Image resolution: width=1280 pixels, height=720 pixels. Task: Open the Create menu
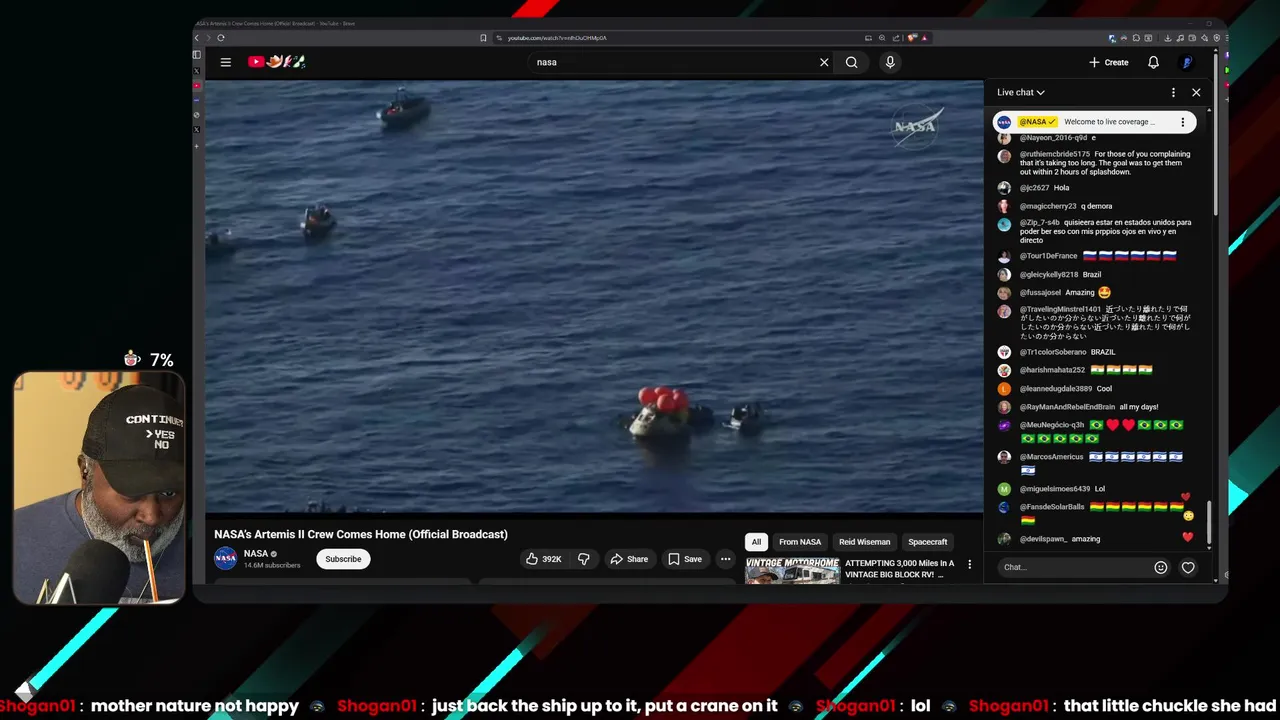point(1109,62)
